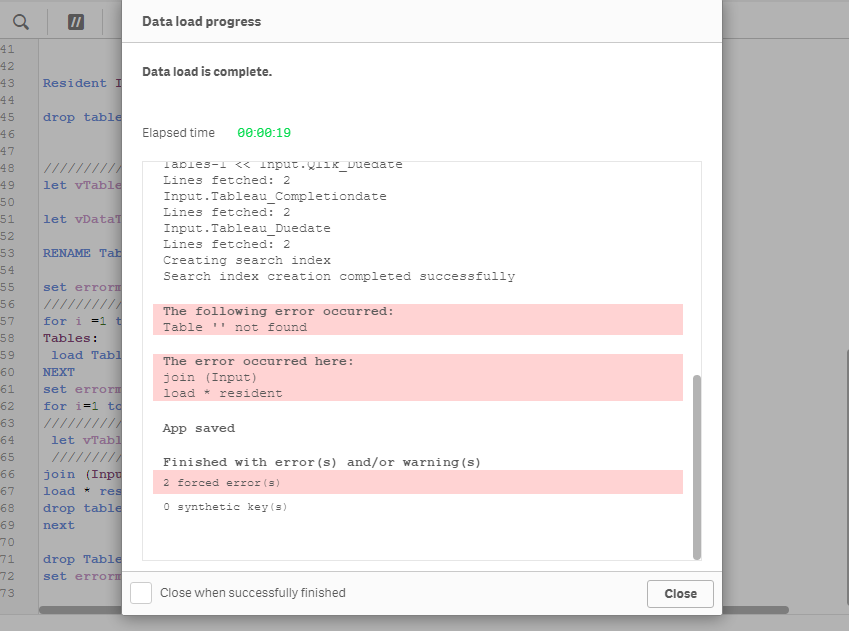Click the elapsed time value 00:00:19
The width and height of the screenshot is (849, 631).
pyautogui.click(x=266, y=132)
